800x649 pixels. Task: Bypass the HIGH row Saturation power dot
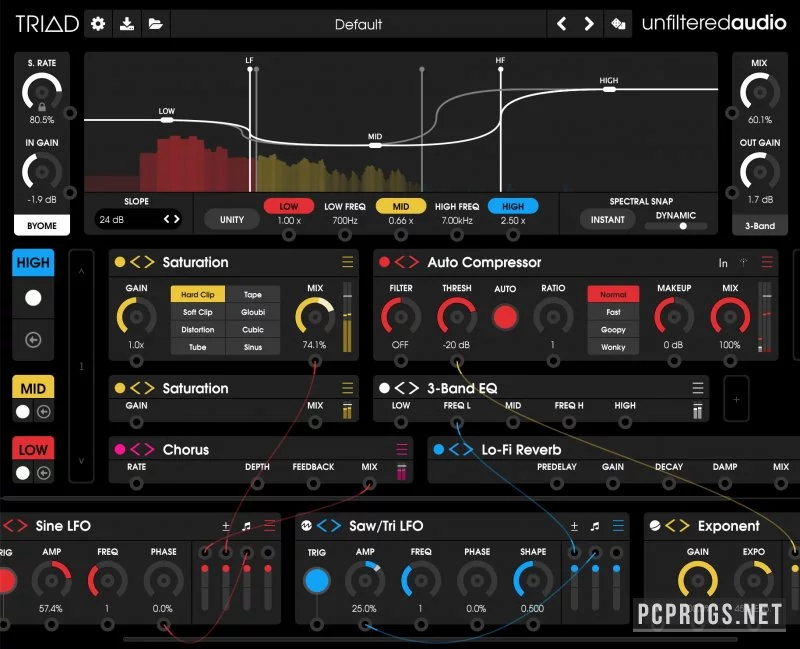(x=120, y=262)
